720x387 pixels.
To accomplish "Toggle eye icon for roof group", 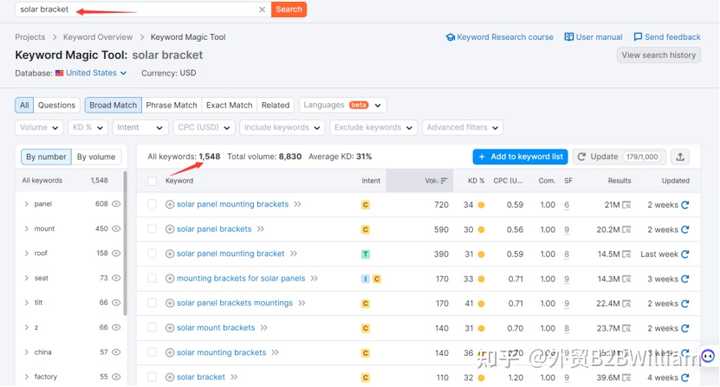I will [x=116, y=253].
